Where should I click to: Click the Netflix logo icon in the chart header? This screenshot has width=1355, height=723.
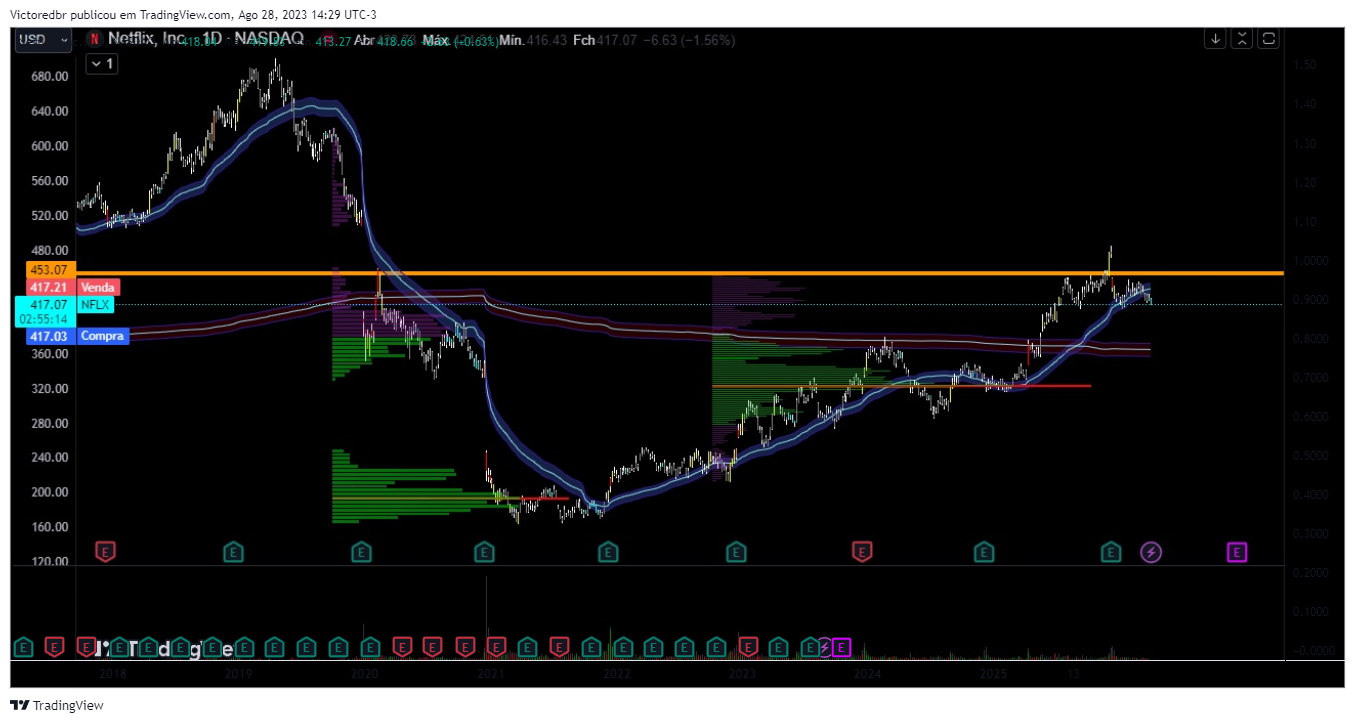pyautogui.click(x=93, y=40)
